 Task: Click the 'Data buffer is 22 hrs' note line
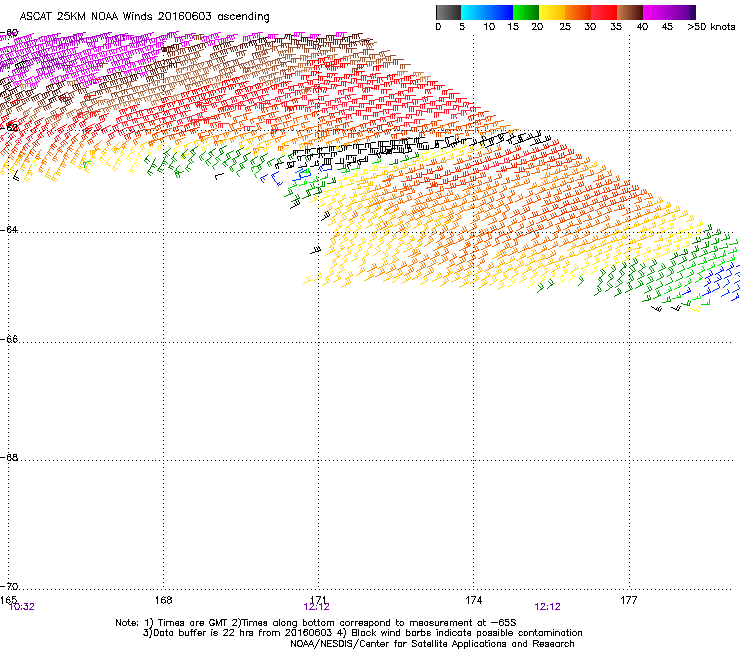click(362, 633)
